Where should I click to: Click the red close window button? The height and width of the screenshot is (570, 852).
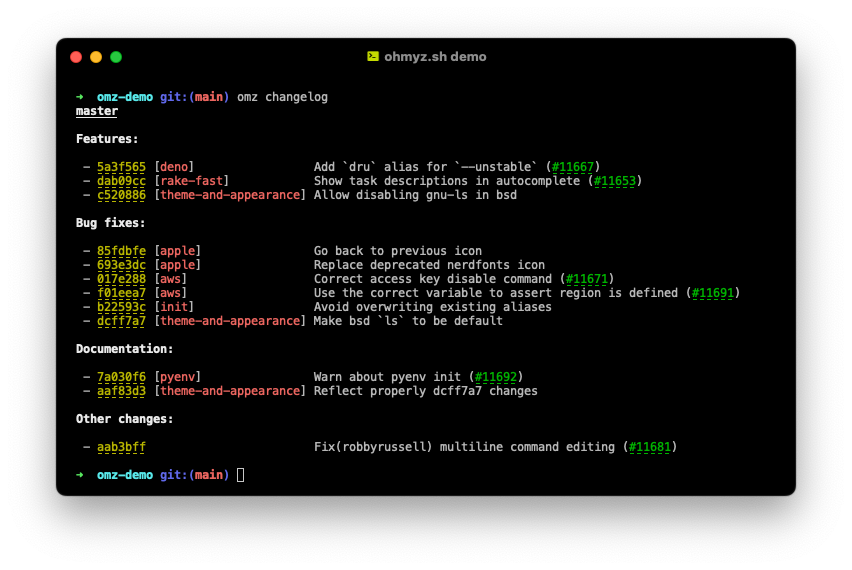click(x=76, y=57)
